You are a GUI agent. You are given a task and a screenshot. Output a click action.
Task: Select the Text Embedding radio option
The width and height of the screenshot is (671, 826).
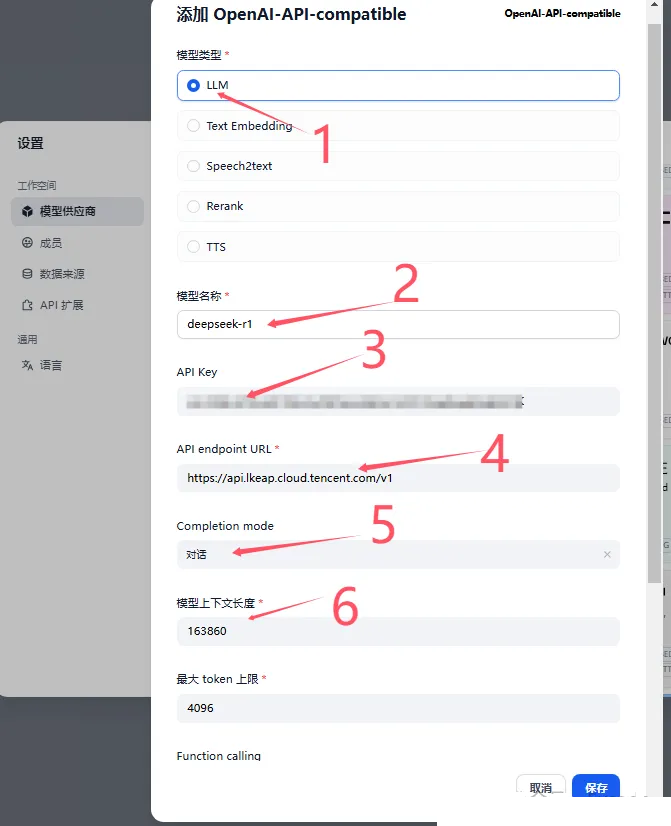tap(398, 125)
